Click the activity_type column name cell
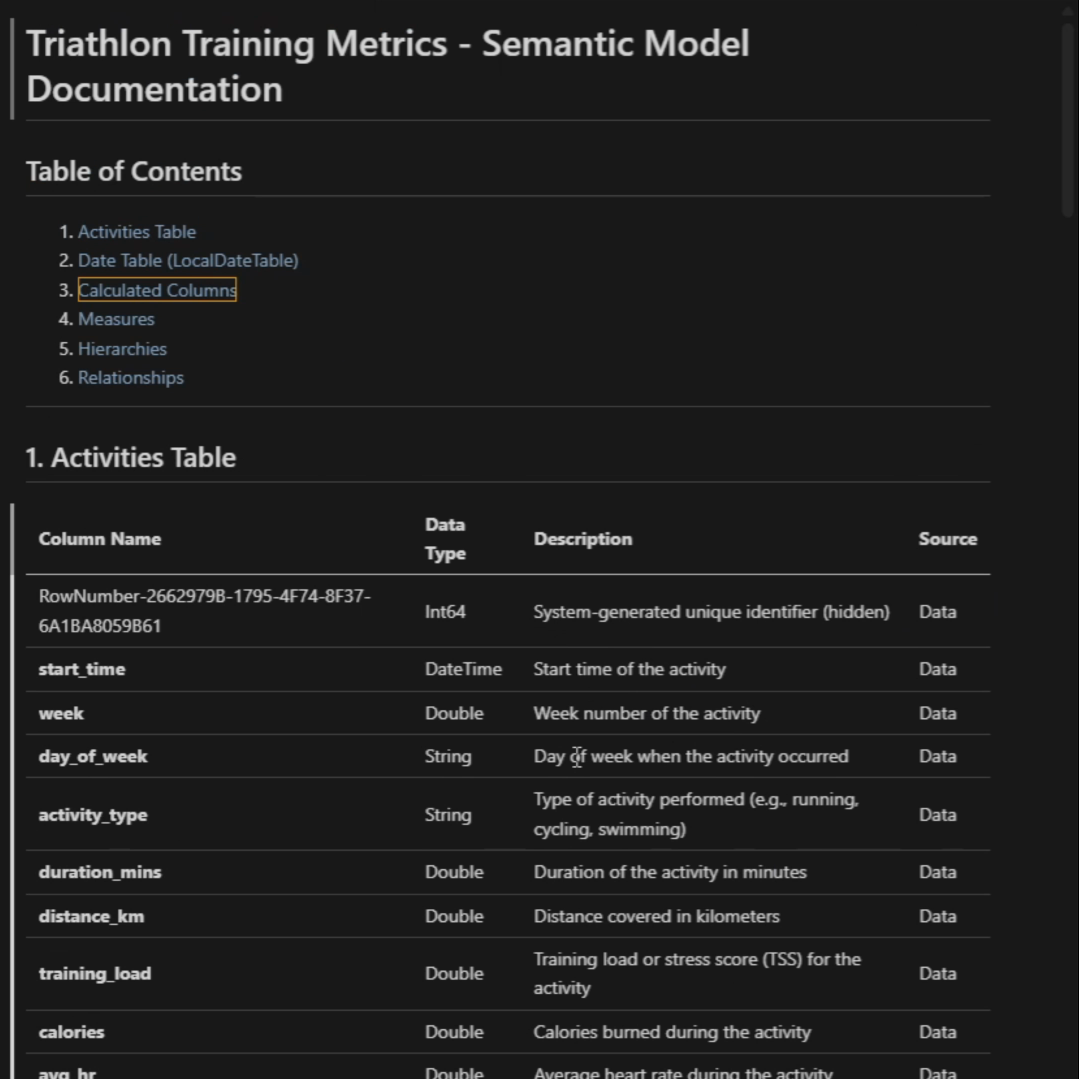 click(x=93, y=815)
